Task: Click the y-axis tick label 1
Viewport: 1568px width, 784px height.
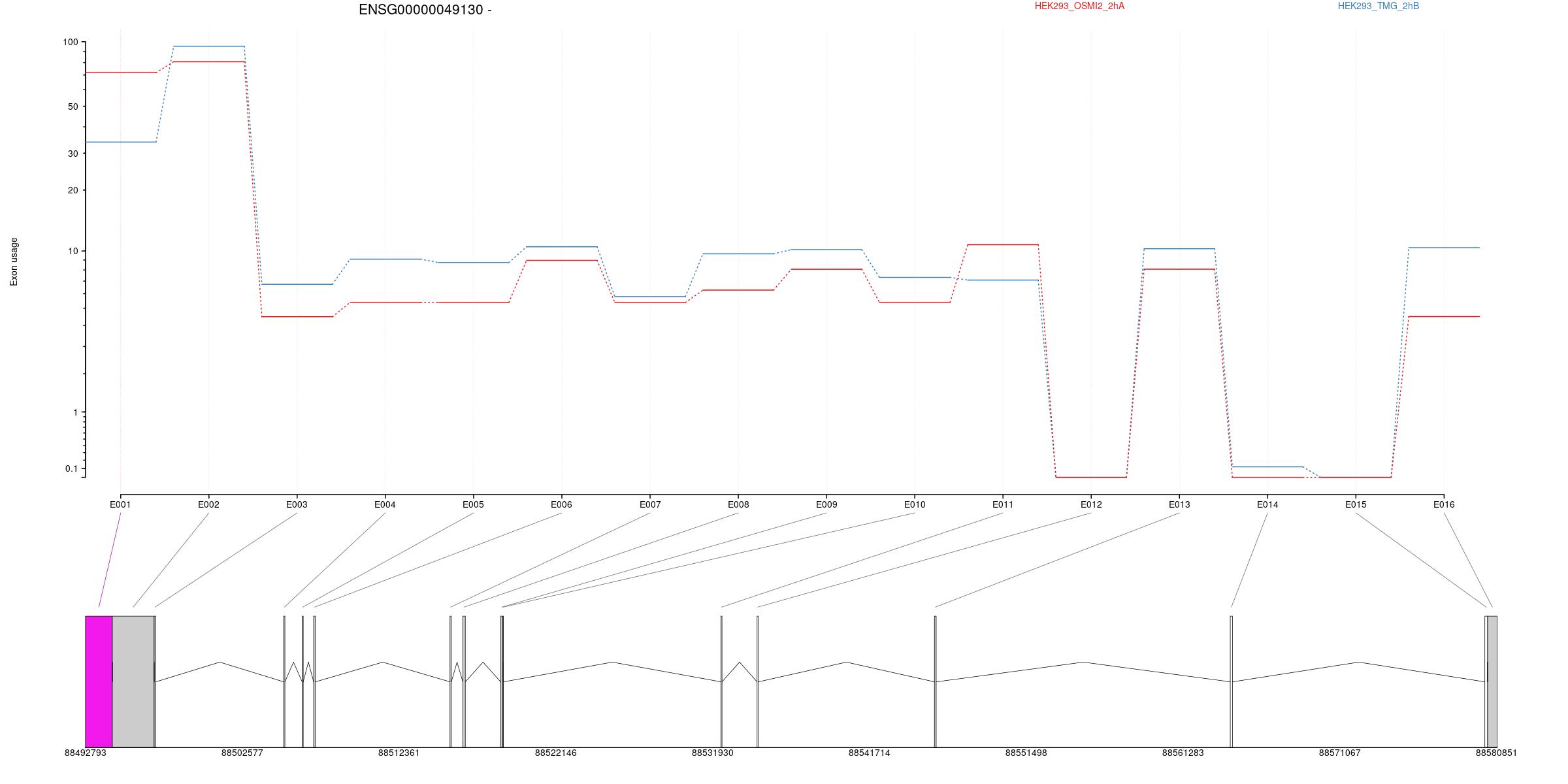Action: (x=75, y=412)
